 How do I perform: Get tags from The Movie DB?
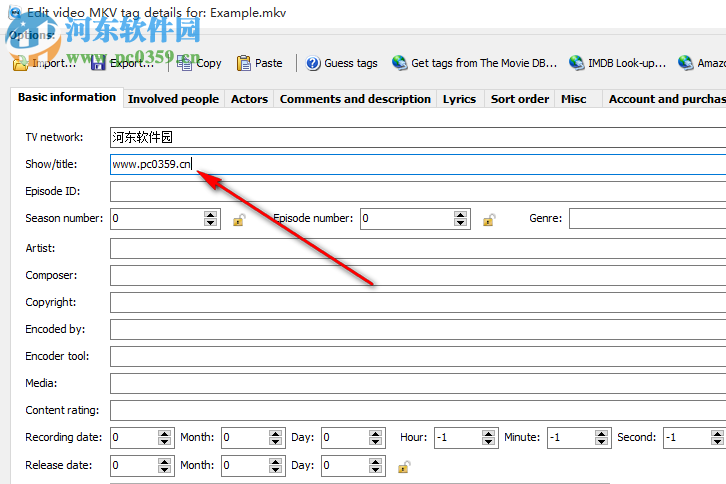[474, 63]
